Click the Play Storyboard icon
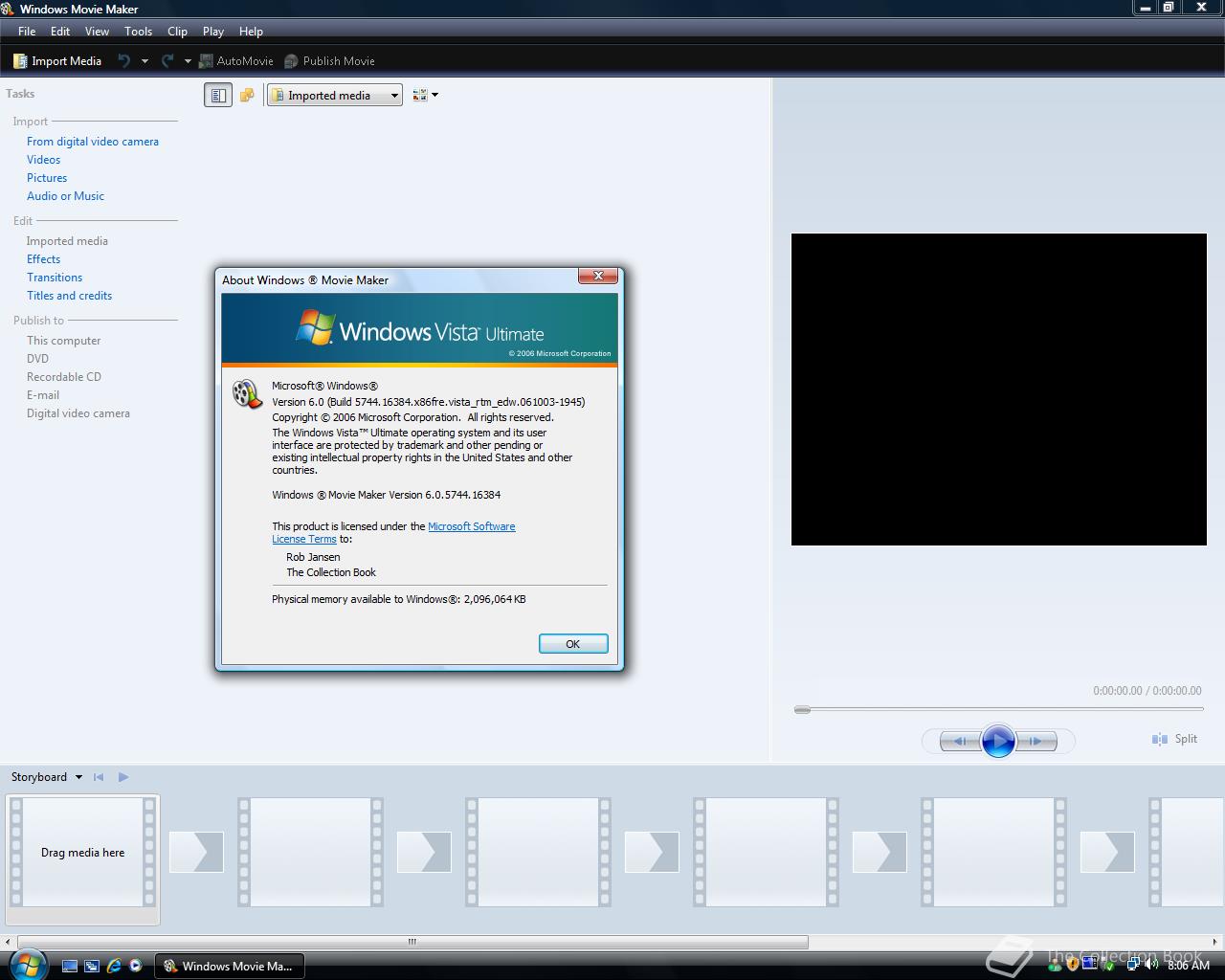The height and width of the screenshot is (980, 1225). (123, 777)
